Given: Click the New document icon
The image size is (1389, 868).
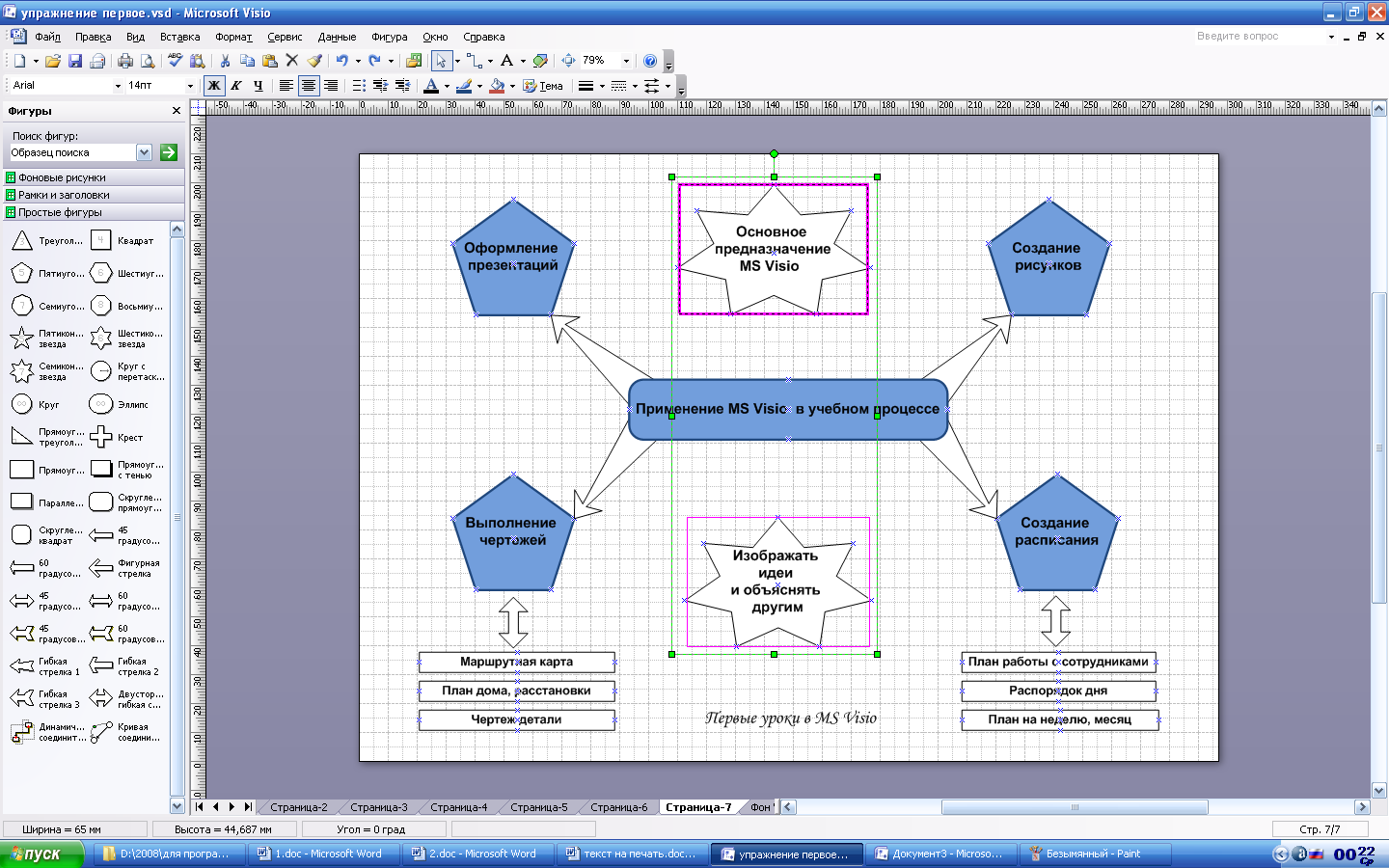Looking at the screenshot, I should pyautogui.click(x=19, y=61).
